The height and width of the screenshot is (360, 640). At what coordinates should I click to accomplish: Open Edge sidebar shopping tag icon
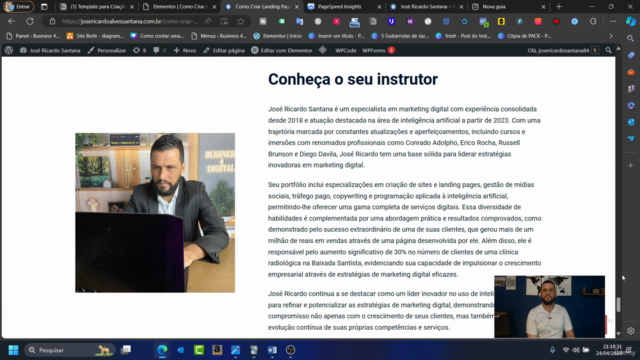click(x=631, y=55)
